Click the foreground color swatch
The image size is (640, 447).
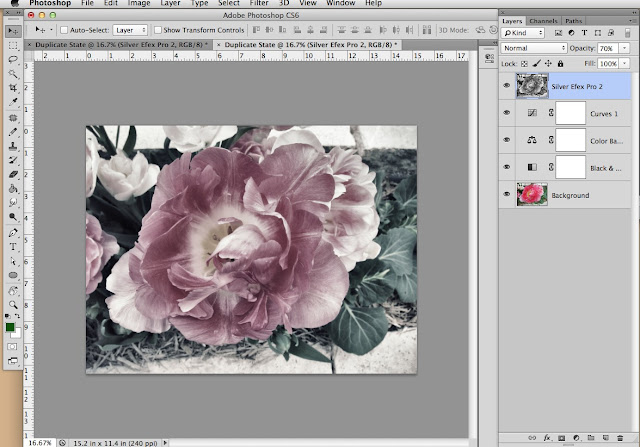(10, 327)
